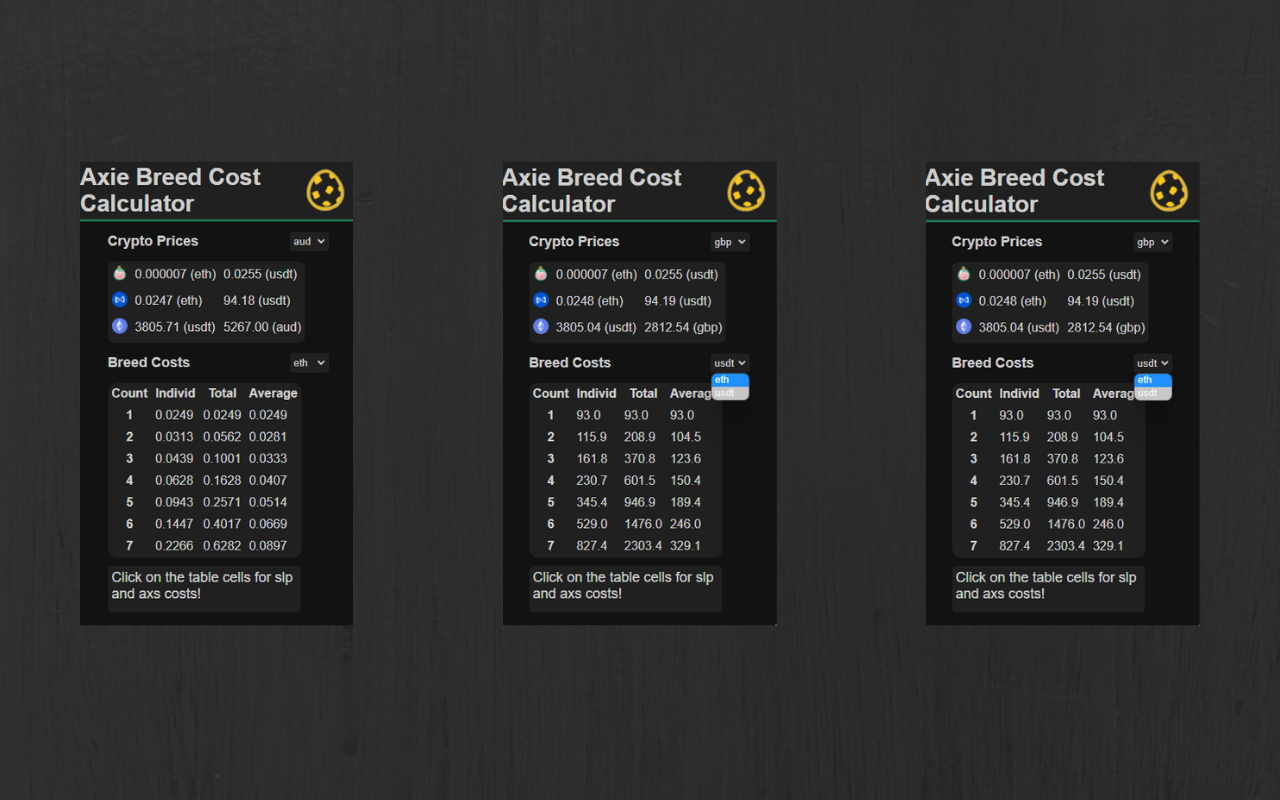
Task: Click the slp and axs hint text in left panel
Action: (202, 585)
